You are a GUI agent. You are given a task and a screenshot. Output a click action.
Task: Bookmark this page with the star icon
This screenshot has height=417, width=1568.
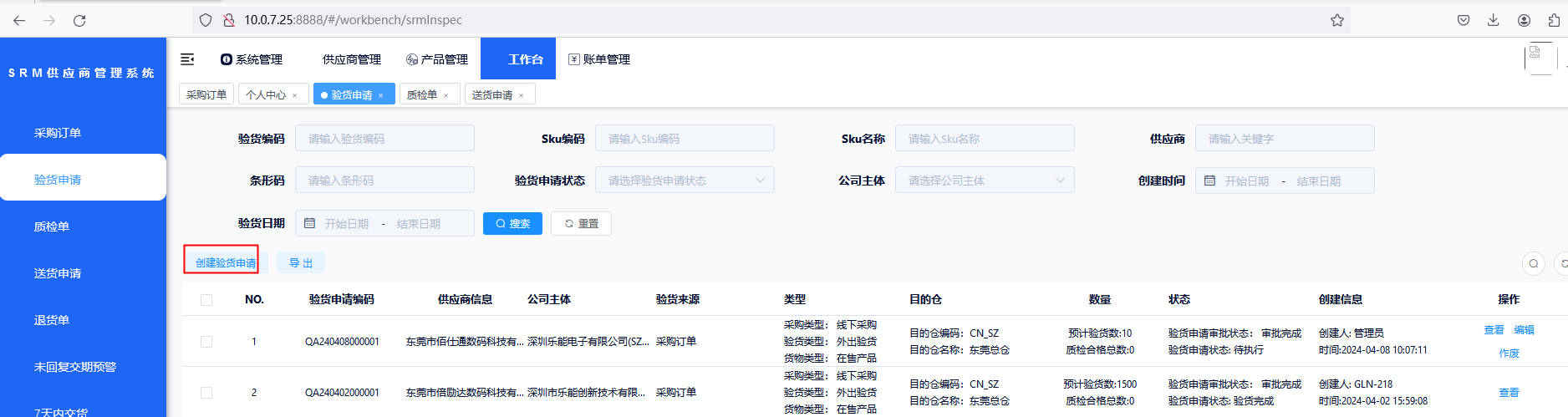1336,20
